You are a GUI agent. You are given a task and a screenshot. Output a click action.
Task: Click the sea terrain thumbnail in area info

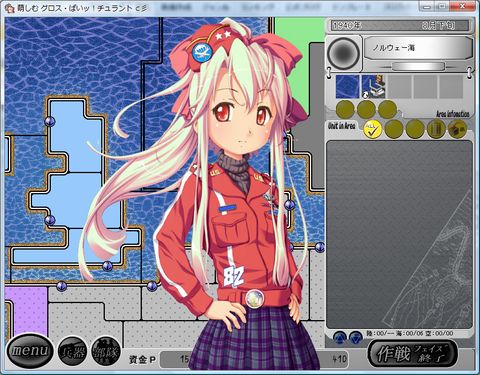(x=347, y=86)
